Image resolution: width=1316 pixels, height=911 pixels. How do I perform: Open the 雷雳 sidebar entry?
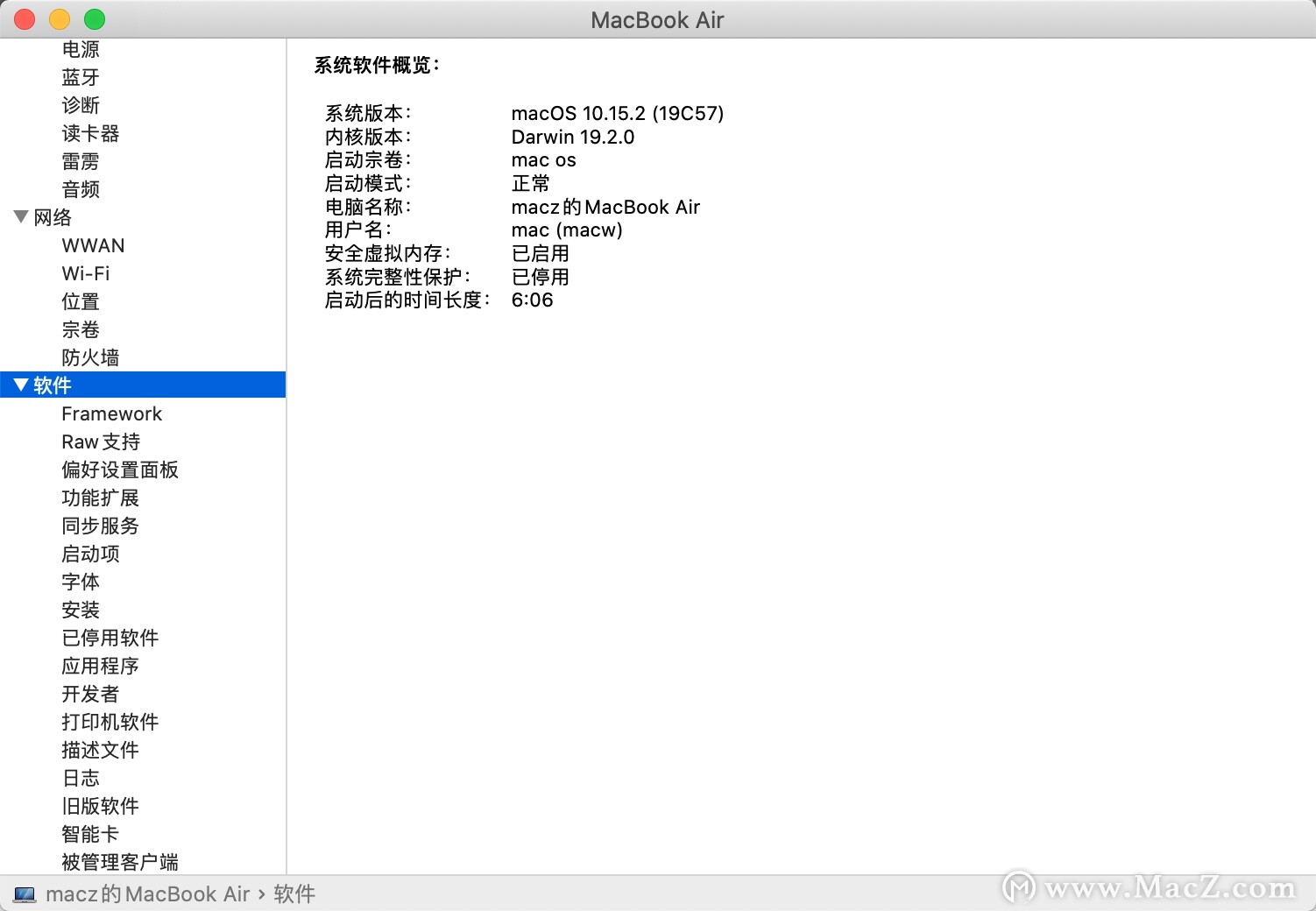[81, 161]
